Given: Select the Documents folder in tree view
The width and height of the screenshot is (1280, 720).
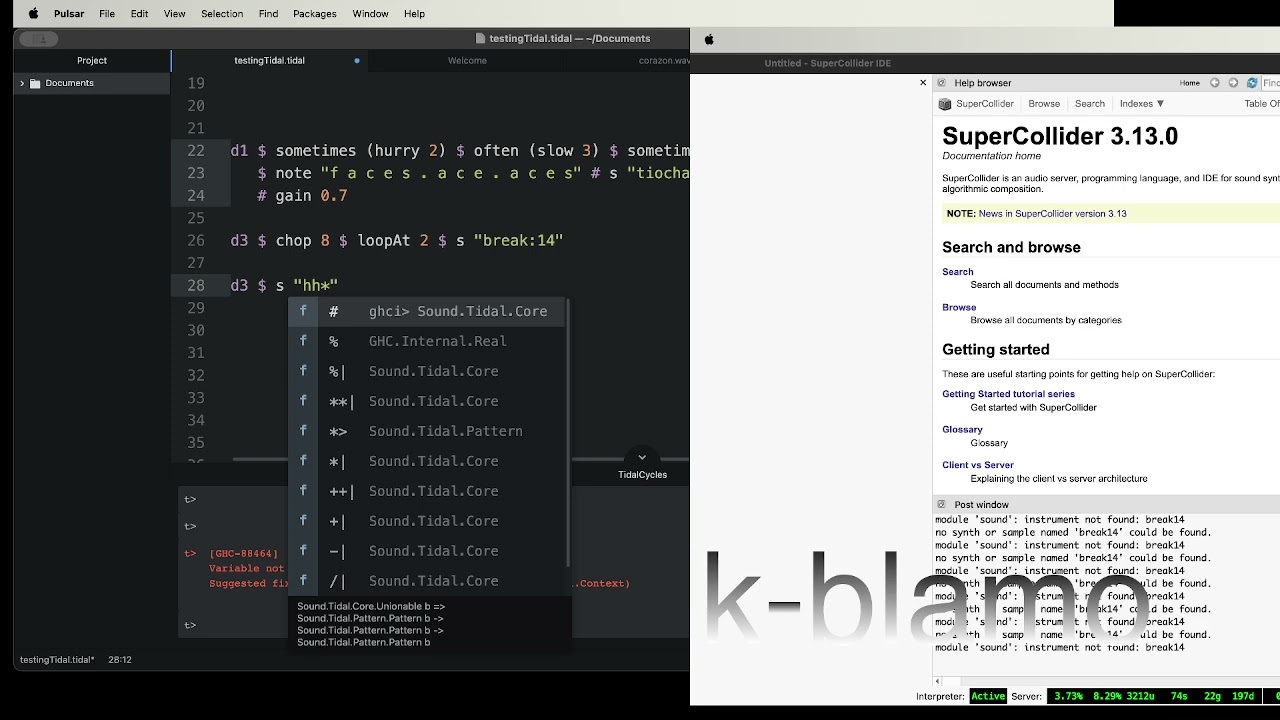Looking at the screenshot, I should click(69, 83).
